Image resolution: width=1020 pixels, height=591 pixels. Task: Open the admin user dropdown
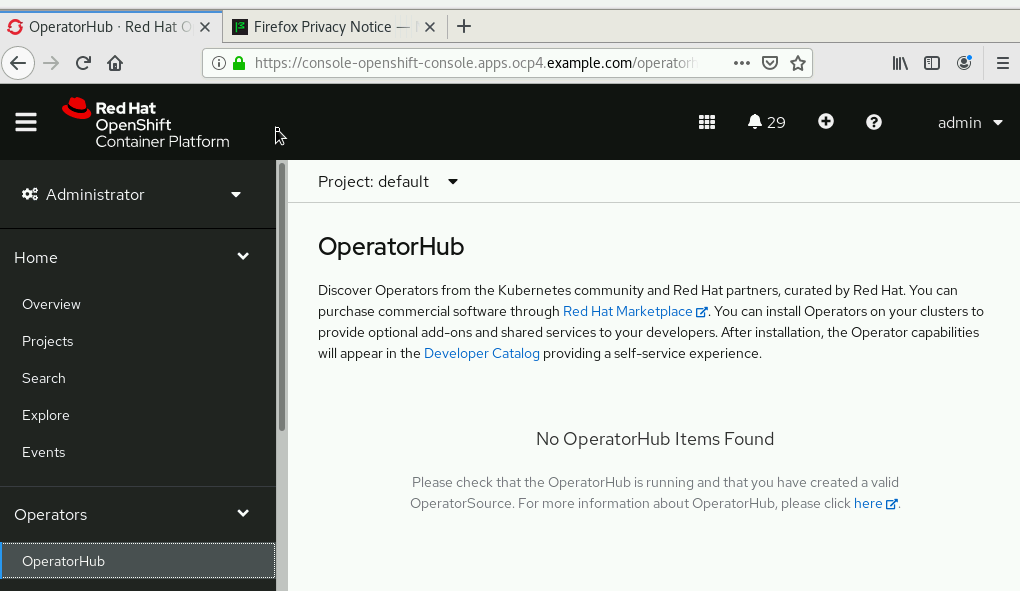970,122
